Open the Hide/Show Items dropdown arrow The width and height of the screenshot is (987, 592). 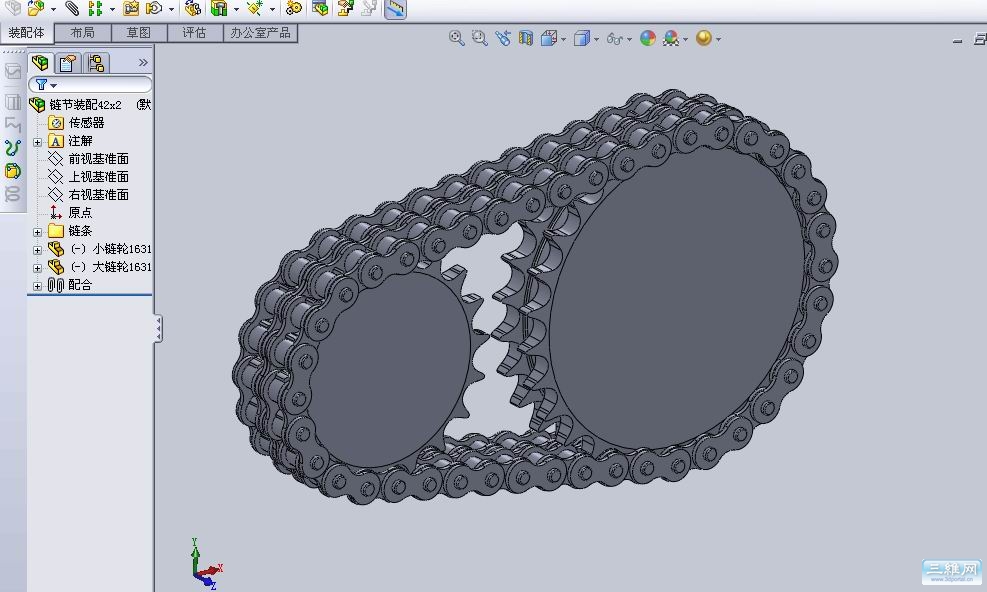coord(629,40)
